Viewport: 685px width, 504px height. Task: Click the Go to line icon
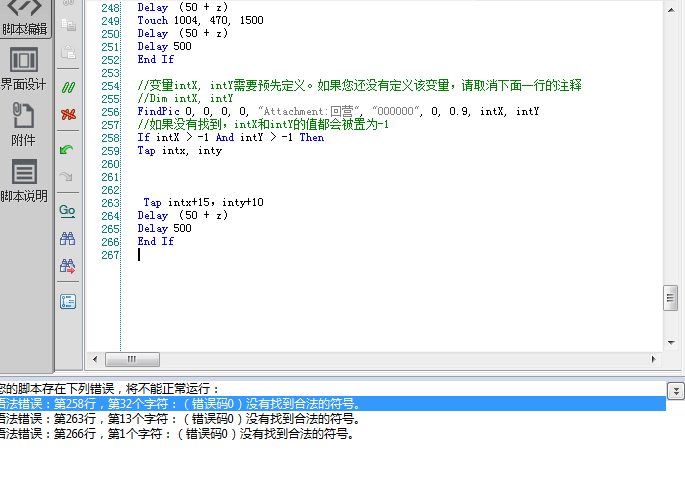point(68,211)
